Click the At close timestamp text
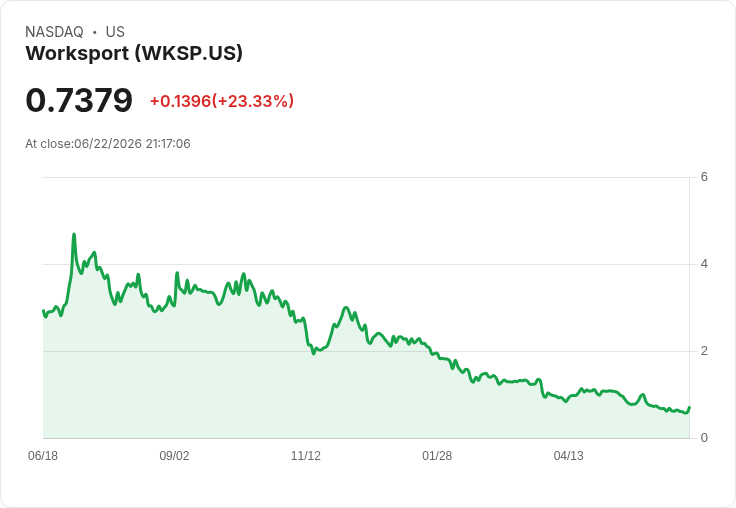 pyautogui.click(x=108, y=144)
